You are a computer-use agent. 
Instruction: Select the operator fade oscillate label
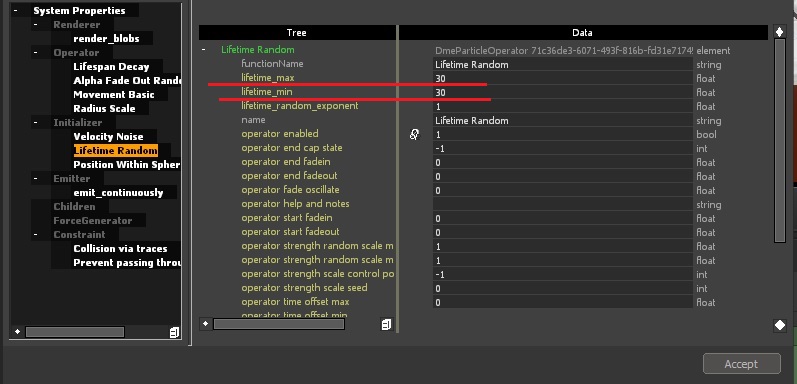pyautogui.click(x=290, y=190)
